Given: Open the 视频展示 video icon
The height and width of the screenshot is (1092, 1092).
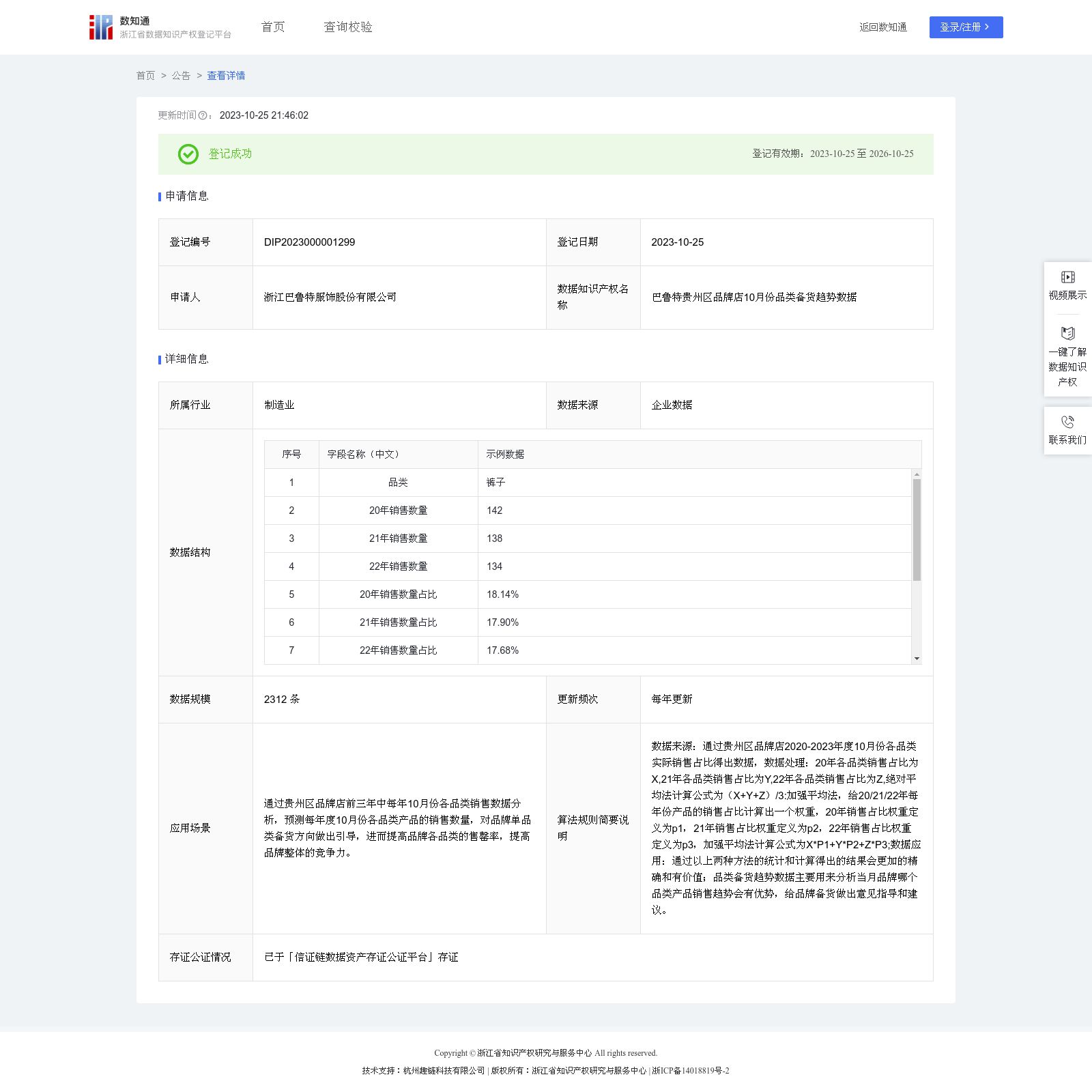Looking at the screenshot, I should (x=1067, y=277).
